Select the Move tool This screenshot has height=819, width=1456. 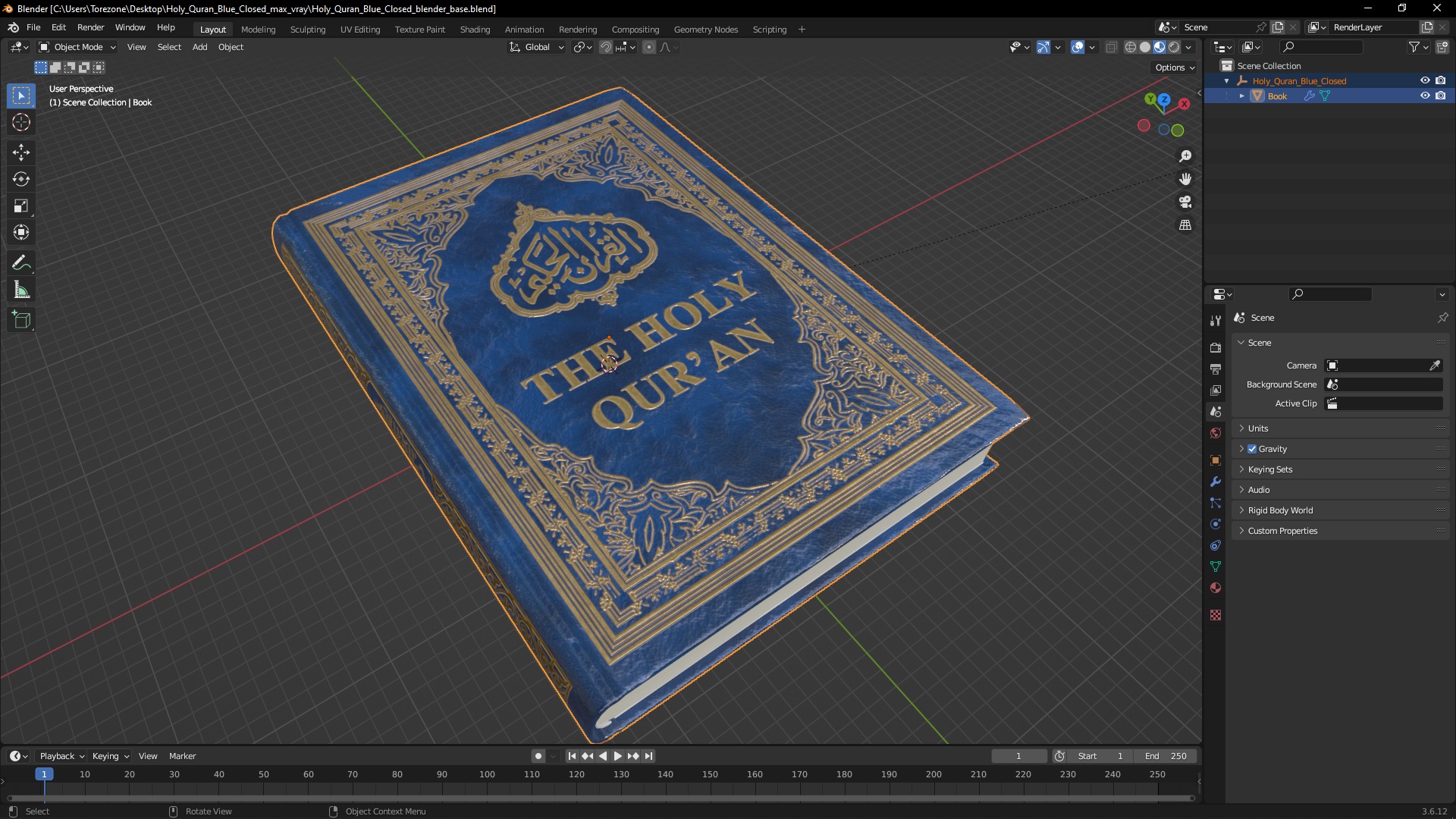click(21, 152)
